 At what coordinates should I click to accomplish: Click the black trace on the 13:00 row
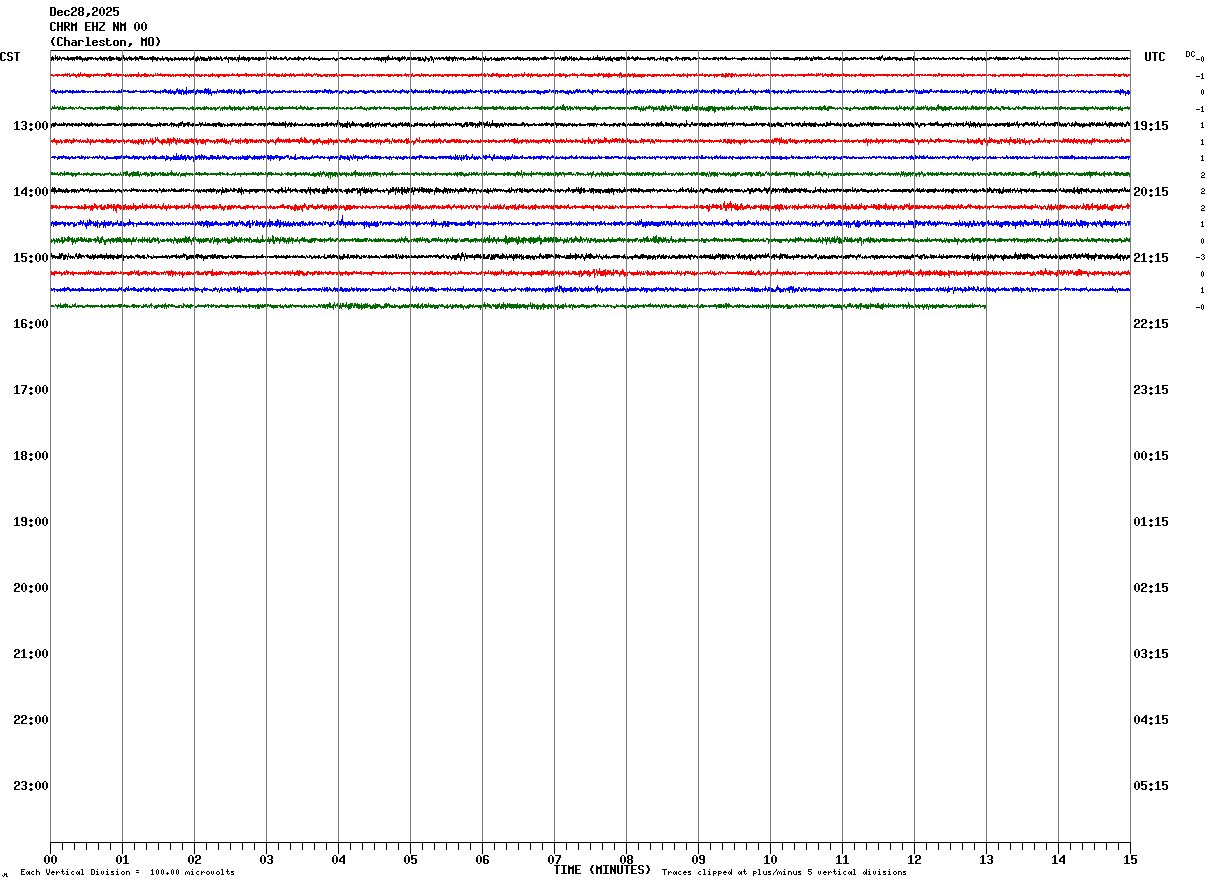coord(590,125)
